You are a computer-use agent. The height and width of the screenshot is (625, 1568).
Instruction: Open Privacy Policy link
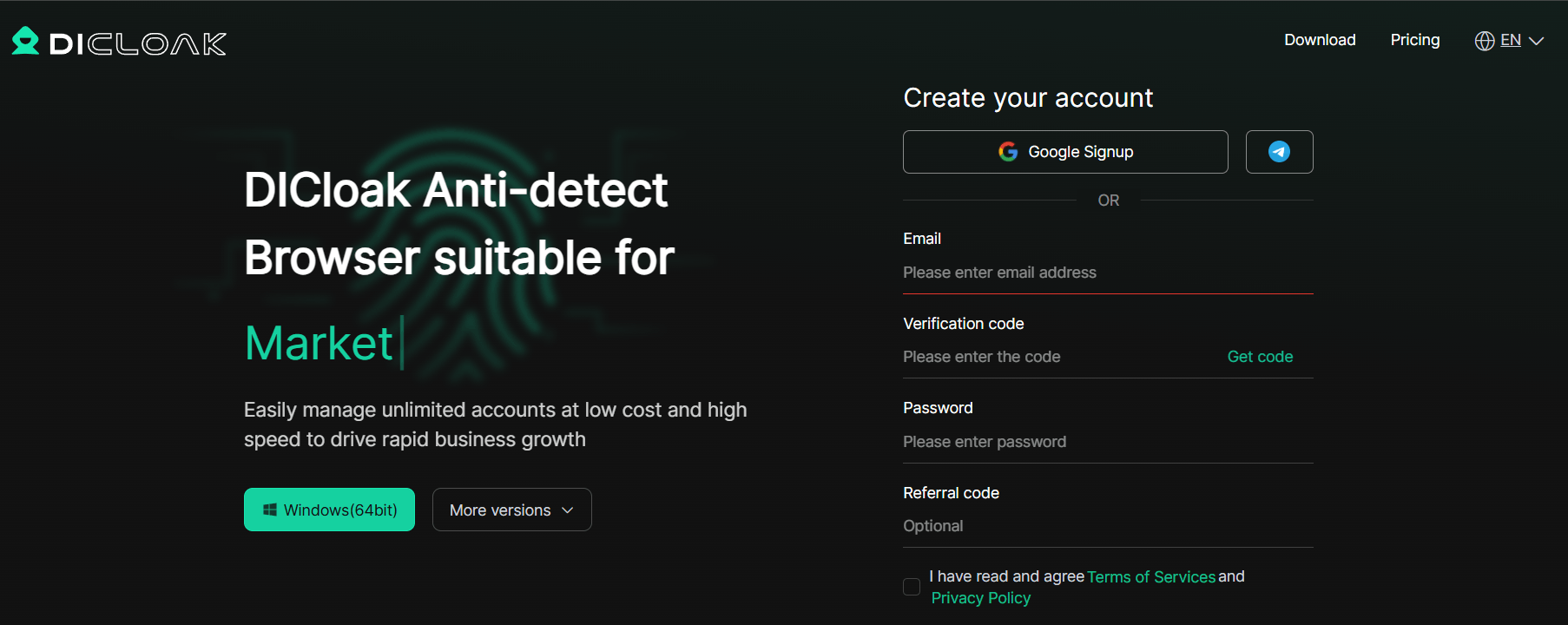[x=981, y=598]
